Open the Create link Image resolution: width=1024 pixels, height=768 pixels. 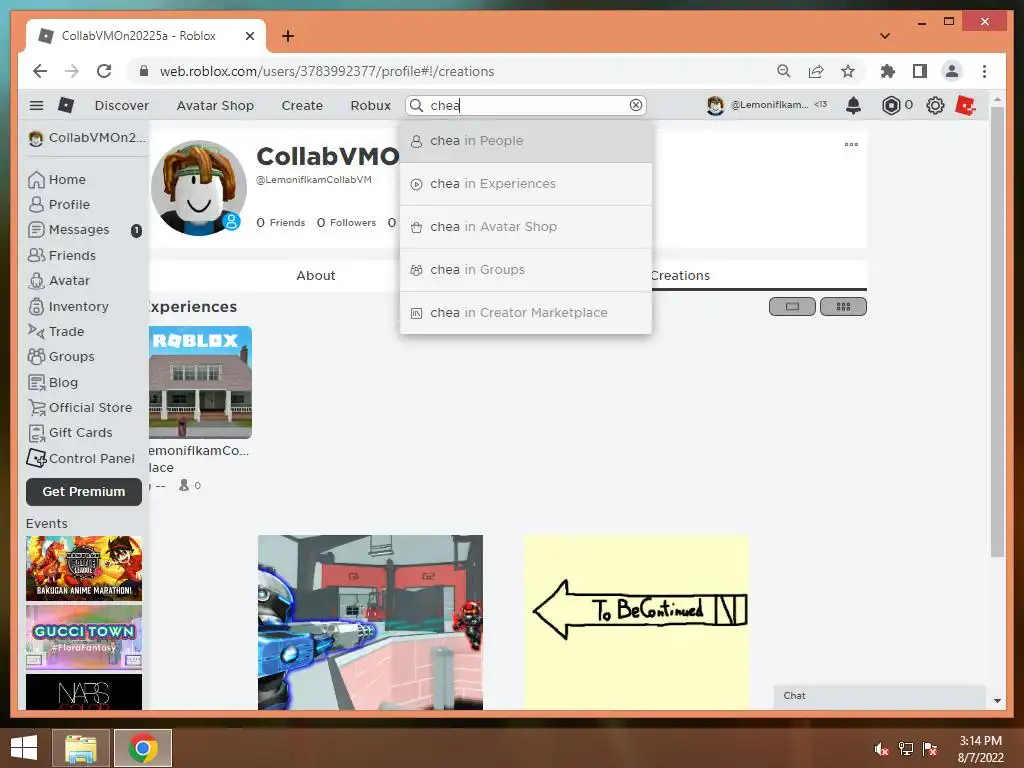pyautogui.click(x=302, y=105)
